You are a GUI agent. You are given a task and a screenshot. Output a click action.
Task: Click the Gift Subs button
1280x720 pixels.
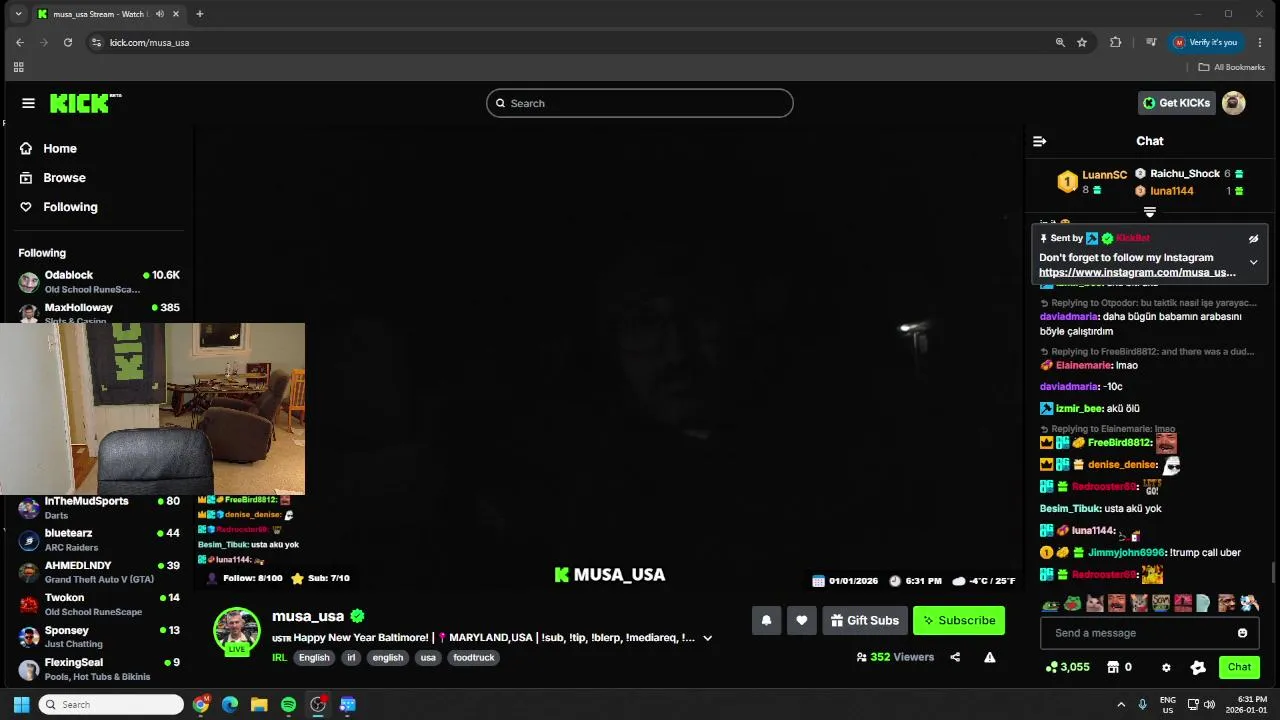coord(865,620)
